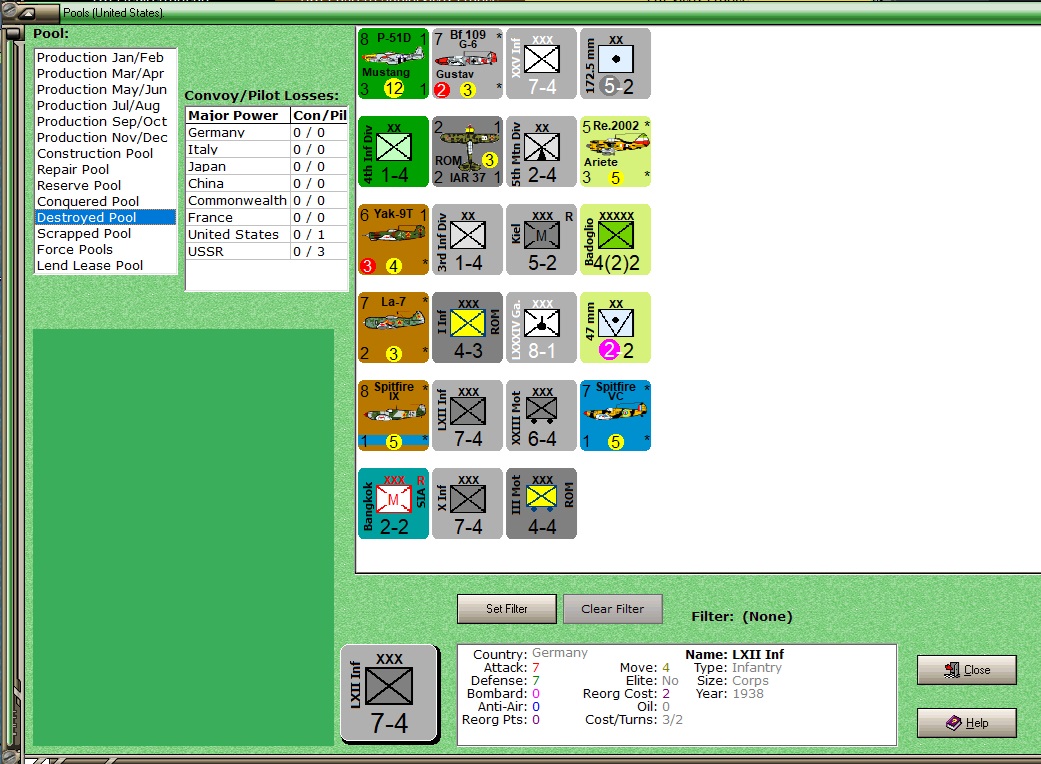The height and width of the screenshot is (764, 1041).
Task: Show the Reserve Pool
Action: pos(106,185)
